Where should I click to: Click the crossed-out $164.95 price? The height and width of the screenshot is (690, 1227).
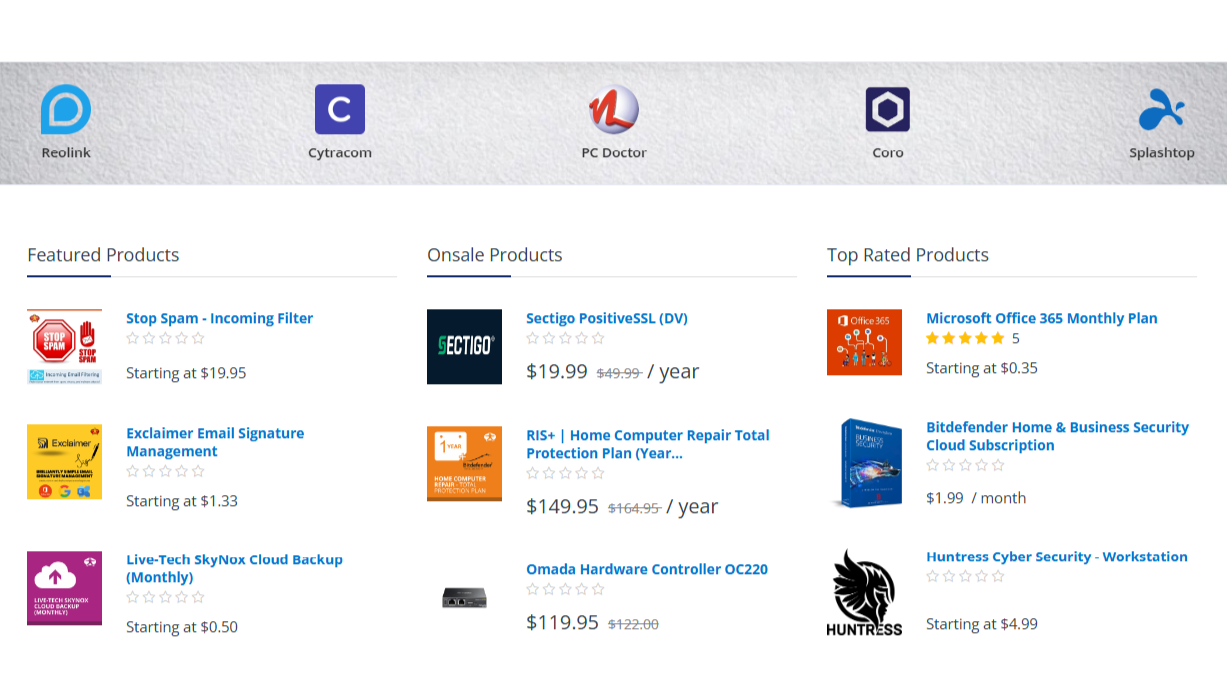[634, 508]
